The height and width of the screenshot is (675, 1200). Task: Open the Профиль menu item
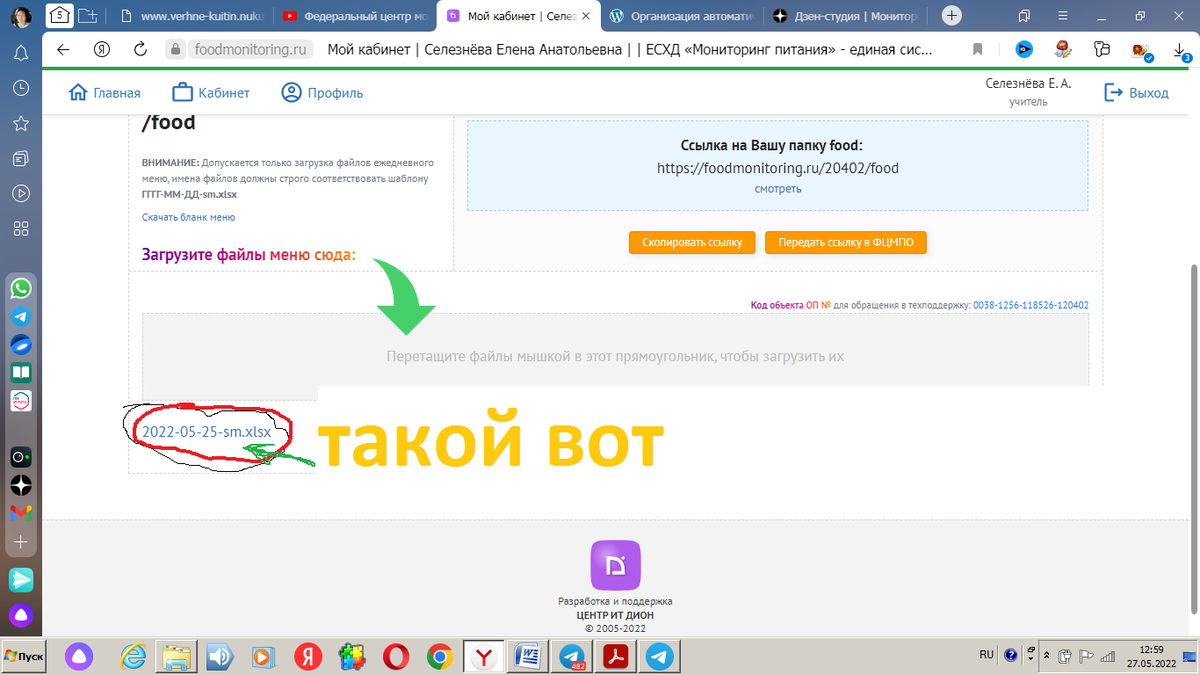tap(322, 93)
